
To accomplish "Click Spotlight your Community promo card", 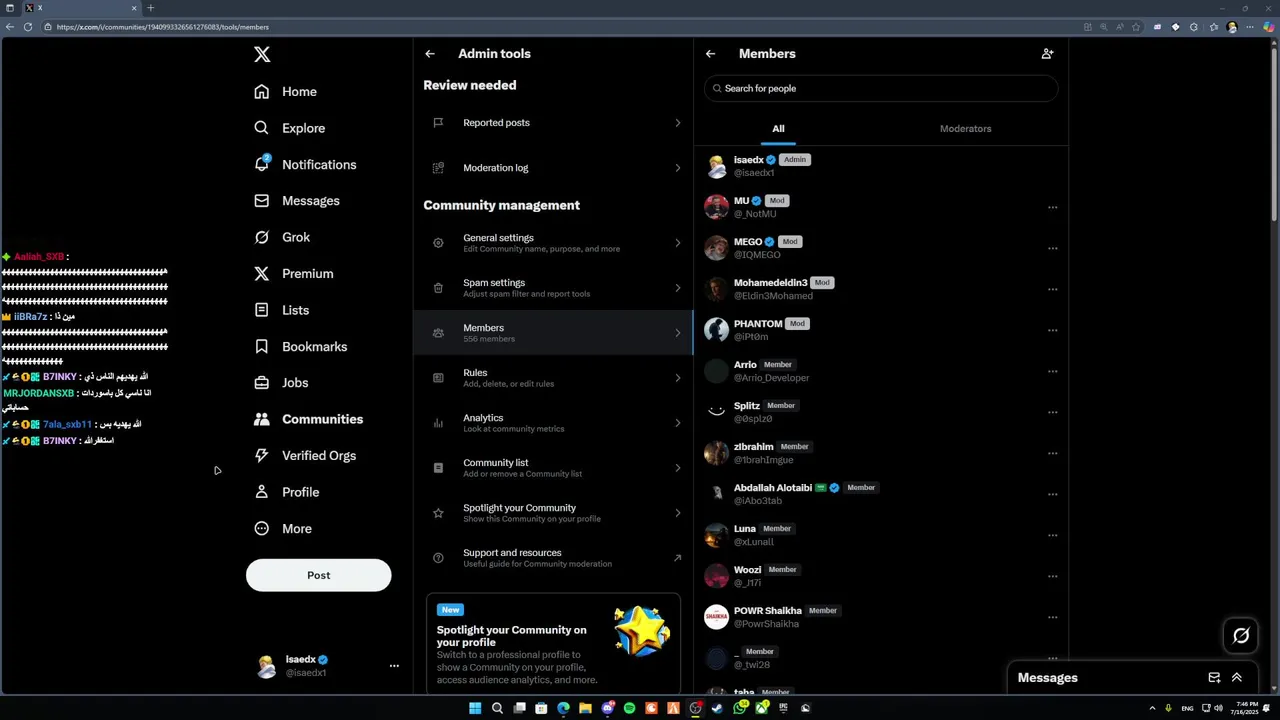I will click(x=553, y=643).
